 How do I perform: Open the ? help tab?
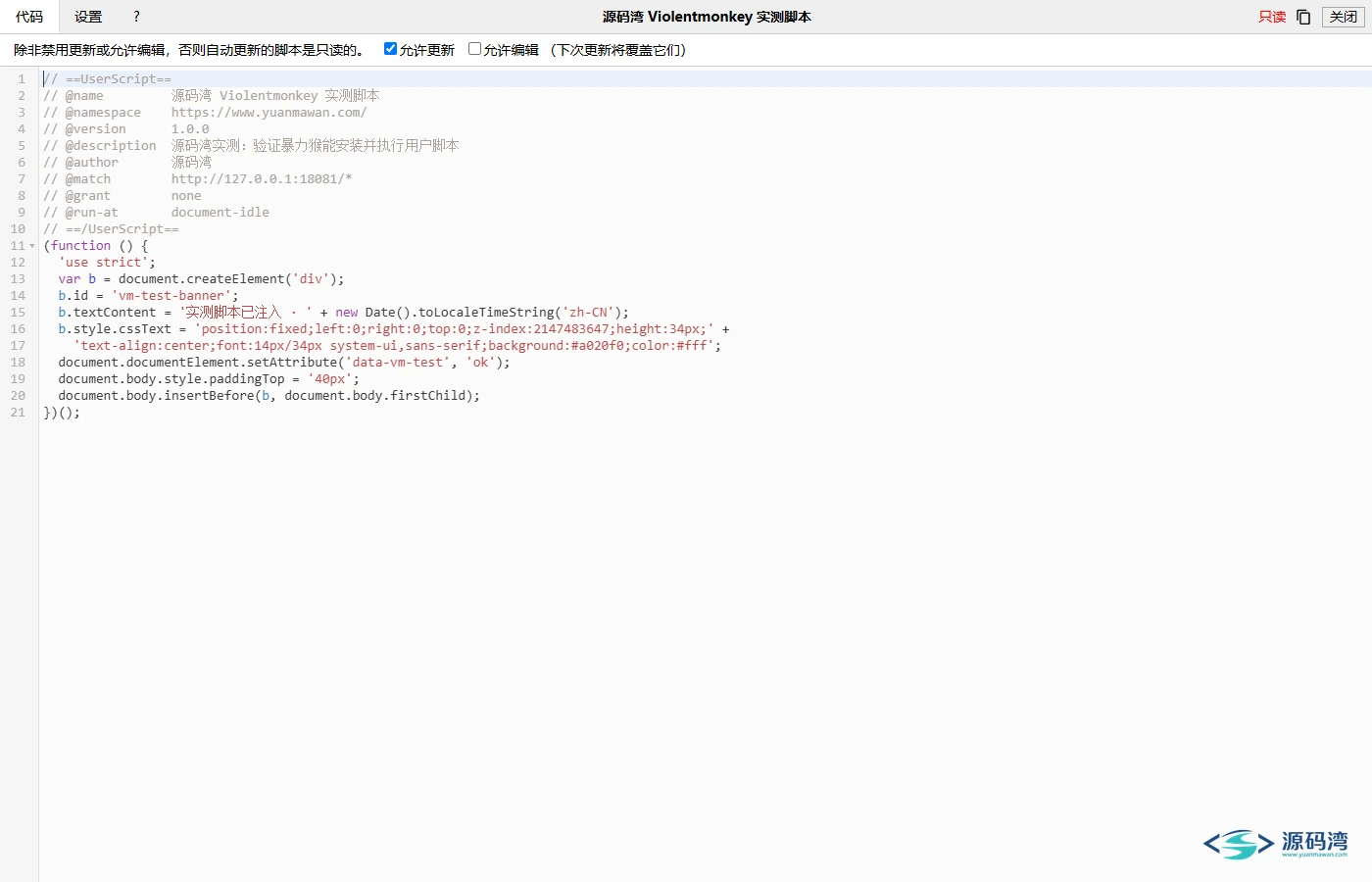(136, 17)
